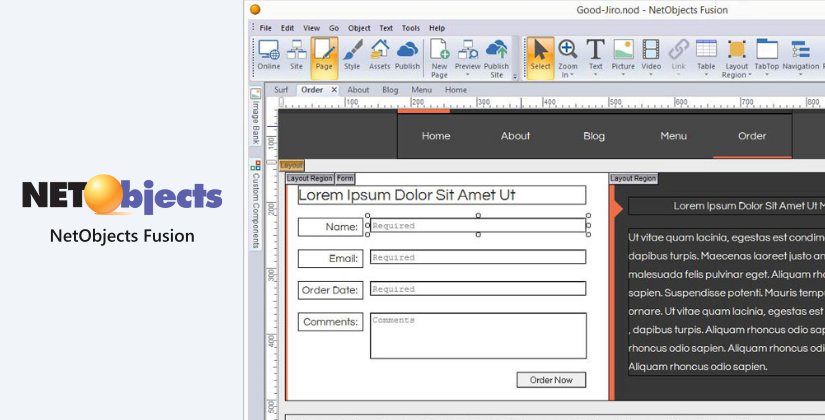Activate the Select arrow tool

click(540, 54)
